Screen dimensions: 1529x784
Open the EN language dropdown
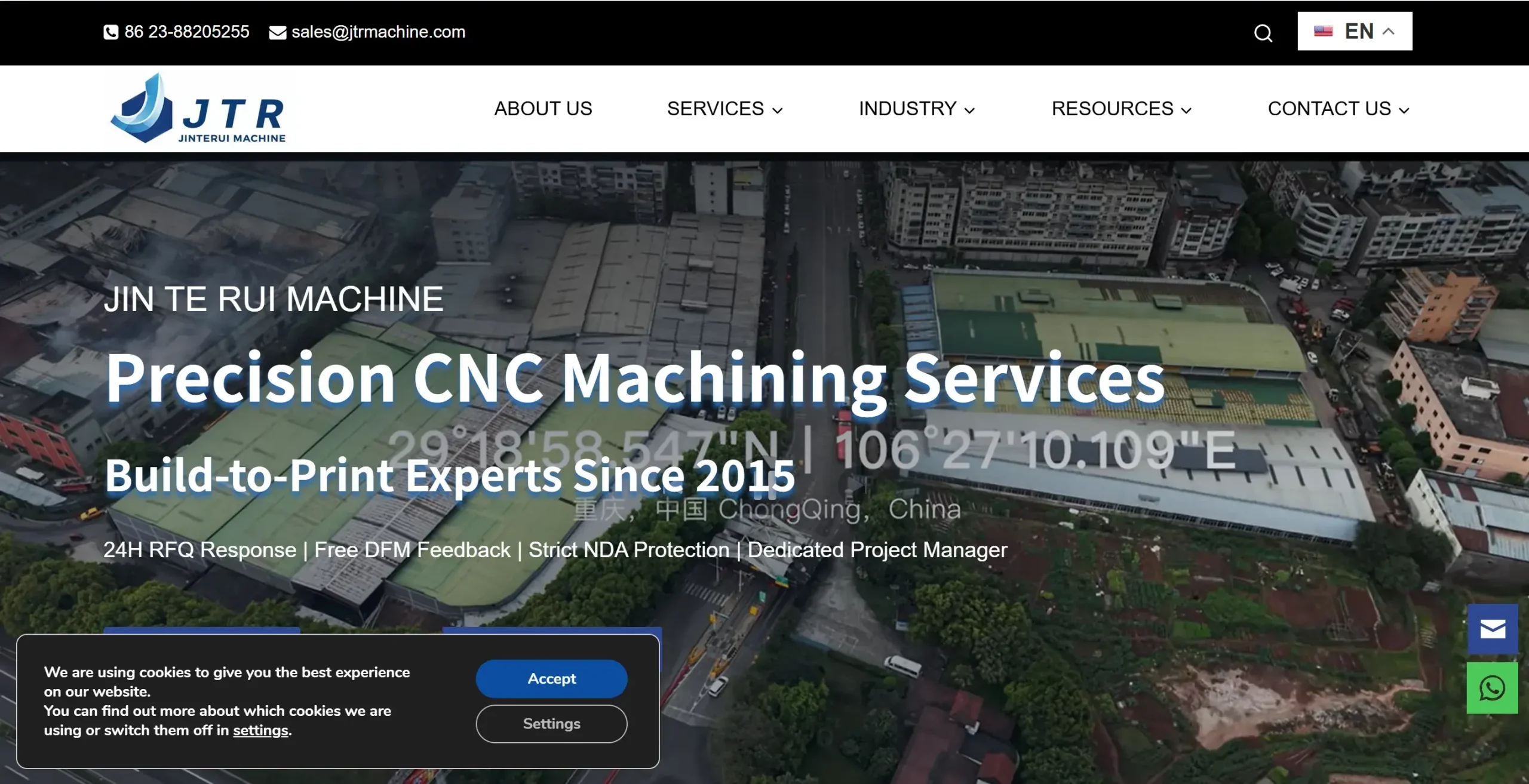[1355, 31]
